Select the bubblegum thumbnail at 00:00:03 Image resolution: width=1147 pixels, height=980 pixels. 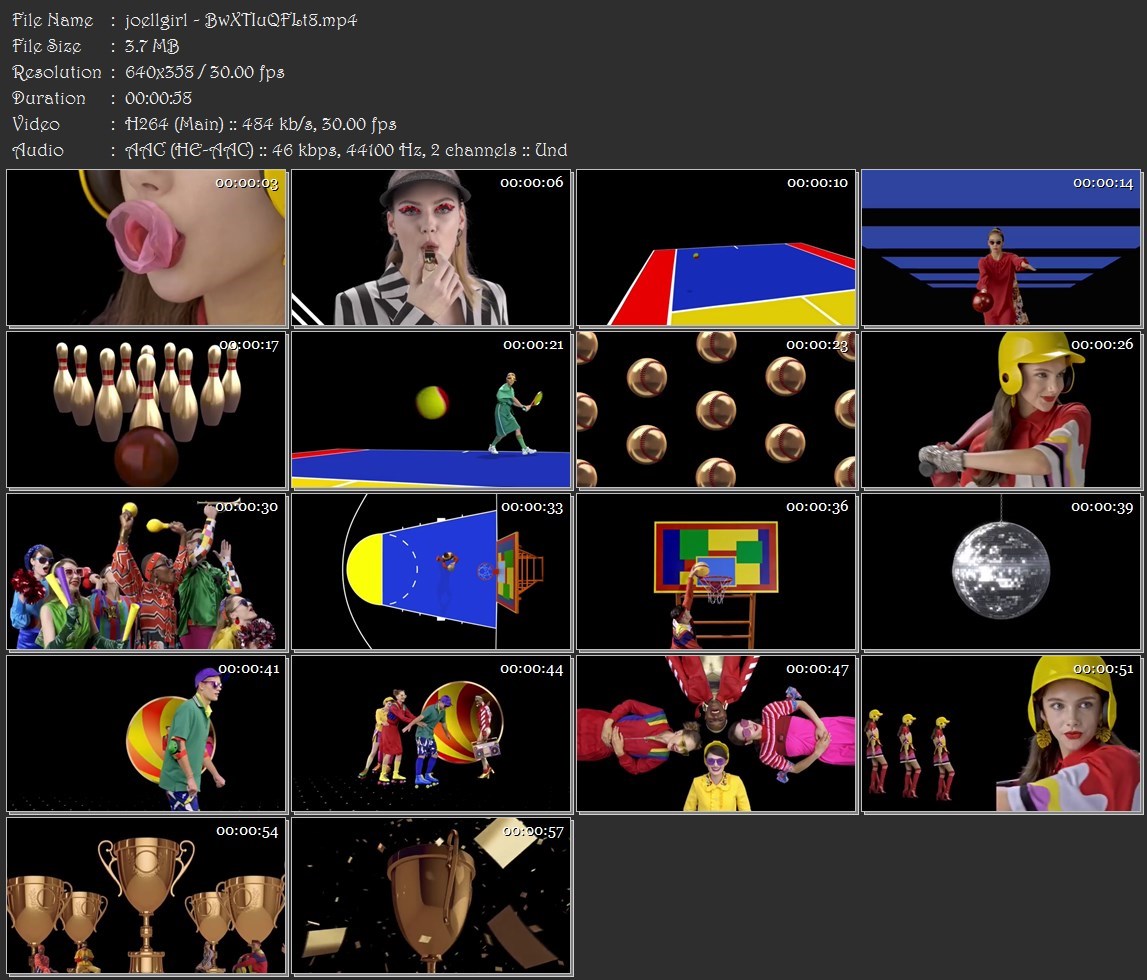146,247
